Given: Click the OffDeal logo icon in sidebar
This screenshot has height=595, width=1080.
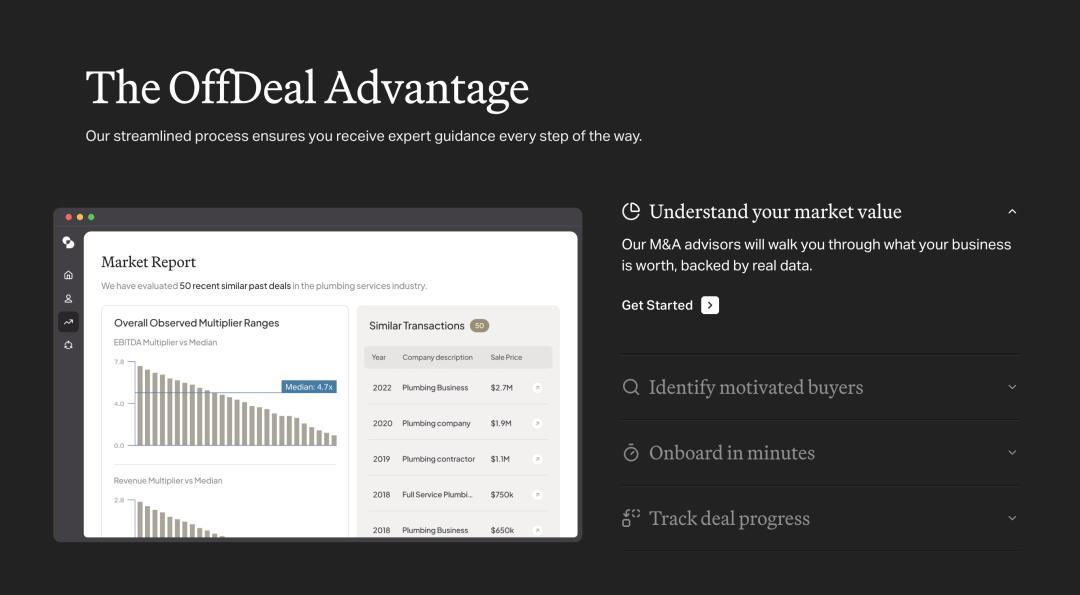Looking at the screenshot, I should coord(68,242).
